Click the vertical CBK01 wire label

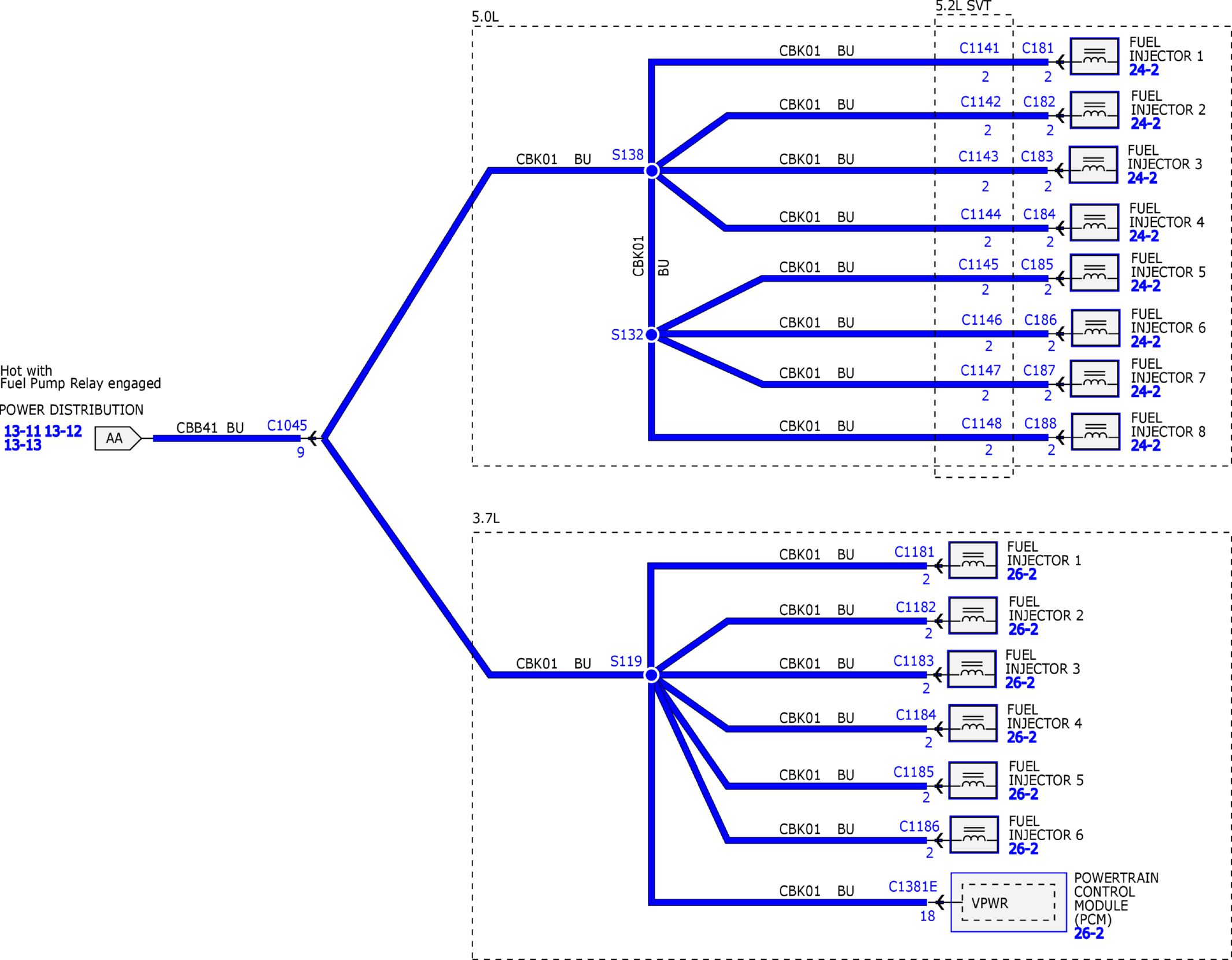tap(638, 256)
